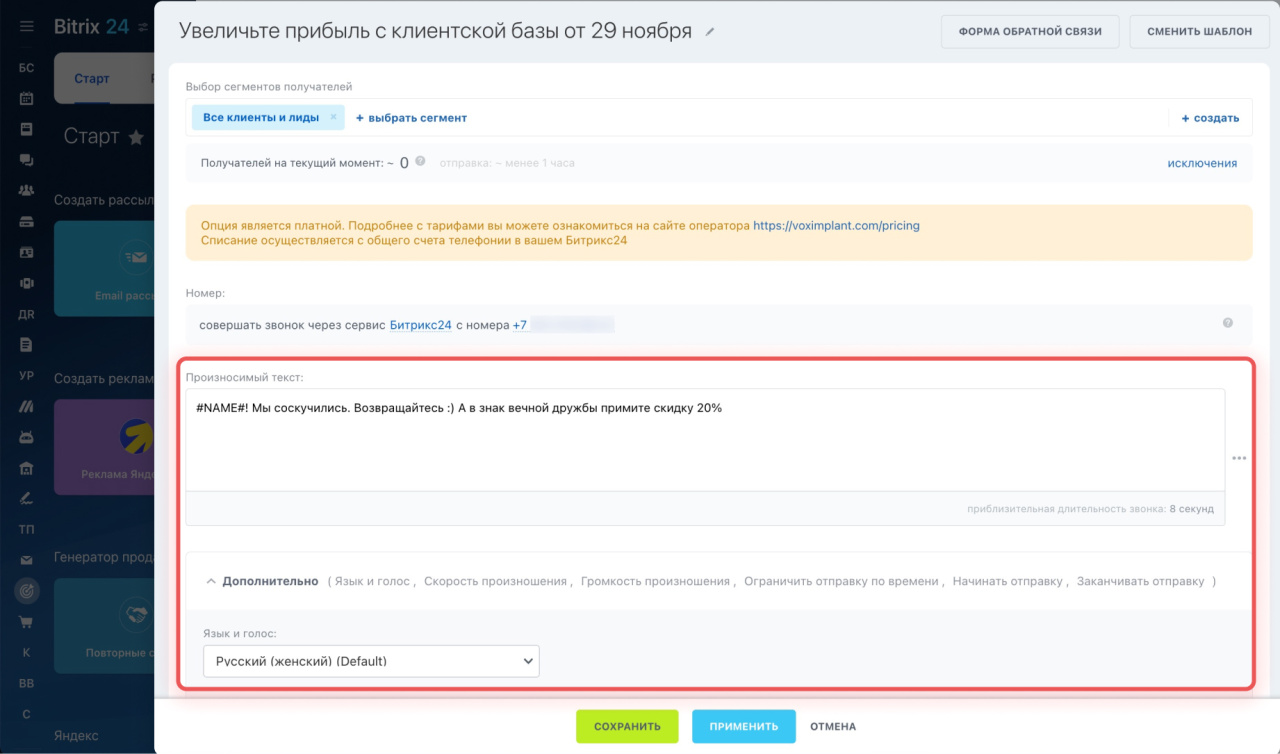Click 'Ограничить отправку по времени' option text
The height and width of the screenshot is (754, 1280).
coord(841,581)
